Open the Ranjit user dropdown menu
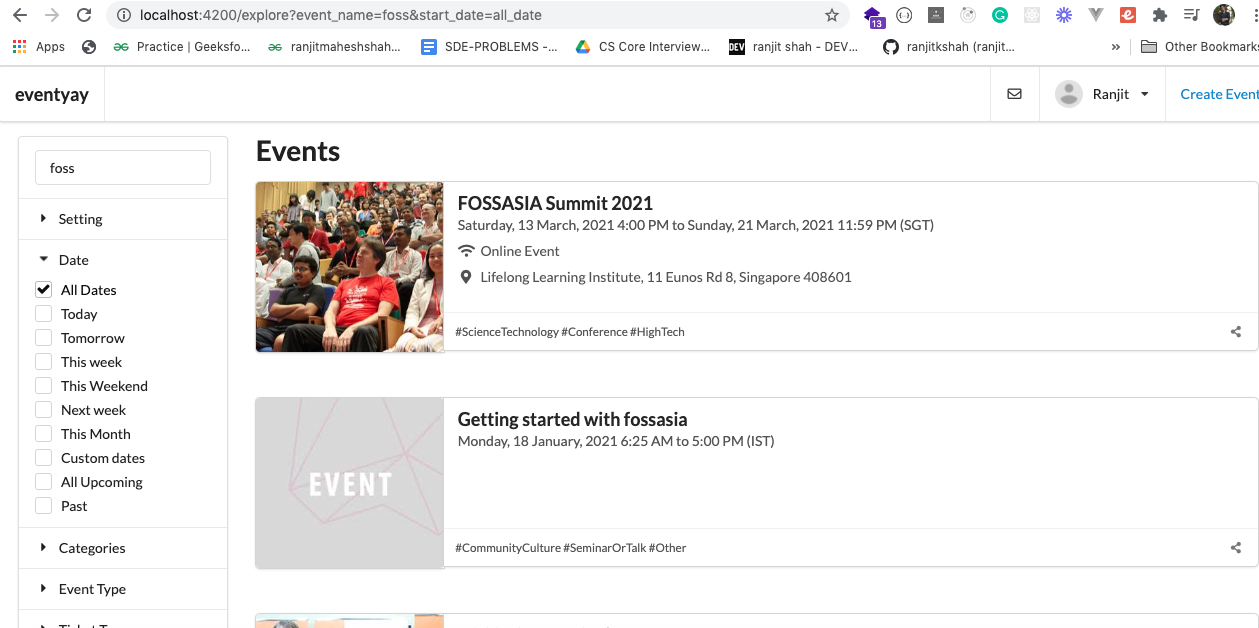 pyautogui.click(x=1102, y=94)
